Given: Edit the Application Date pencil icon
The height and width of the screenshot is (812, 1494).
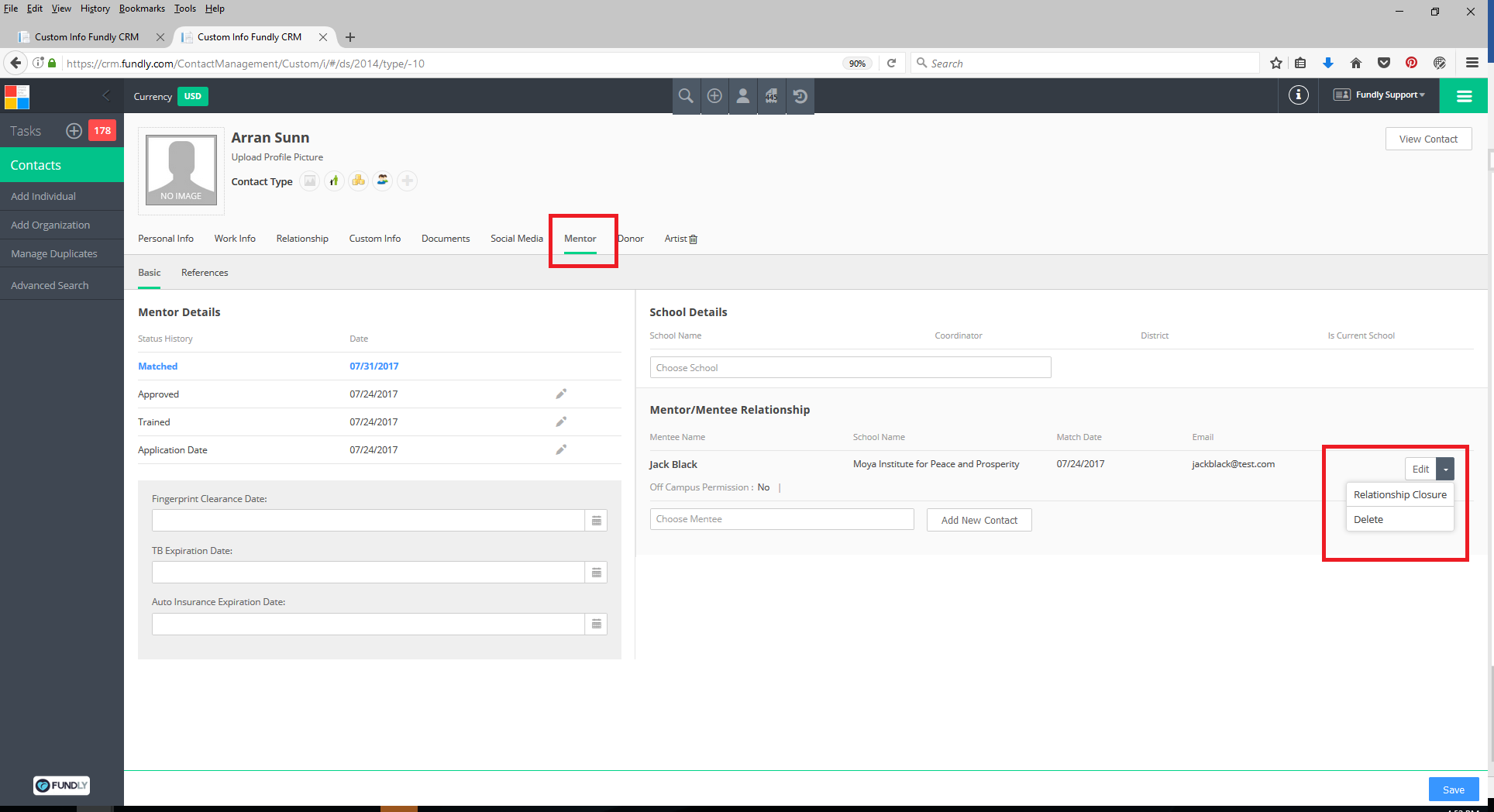Looking at the screenshot, I should pos(561,449).
